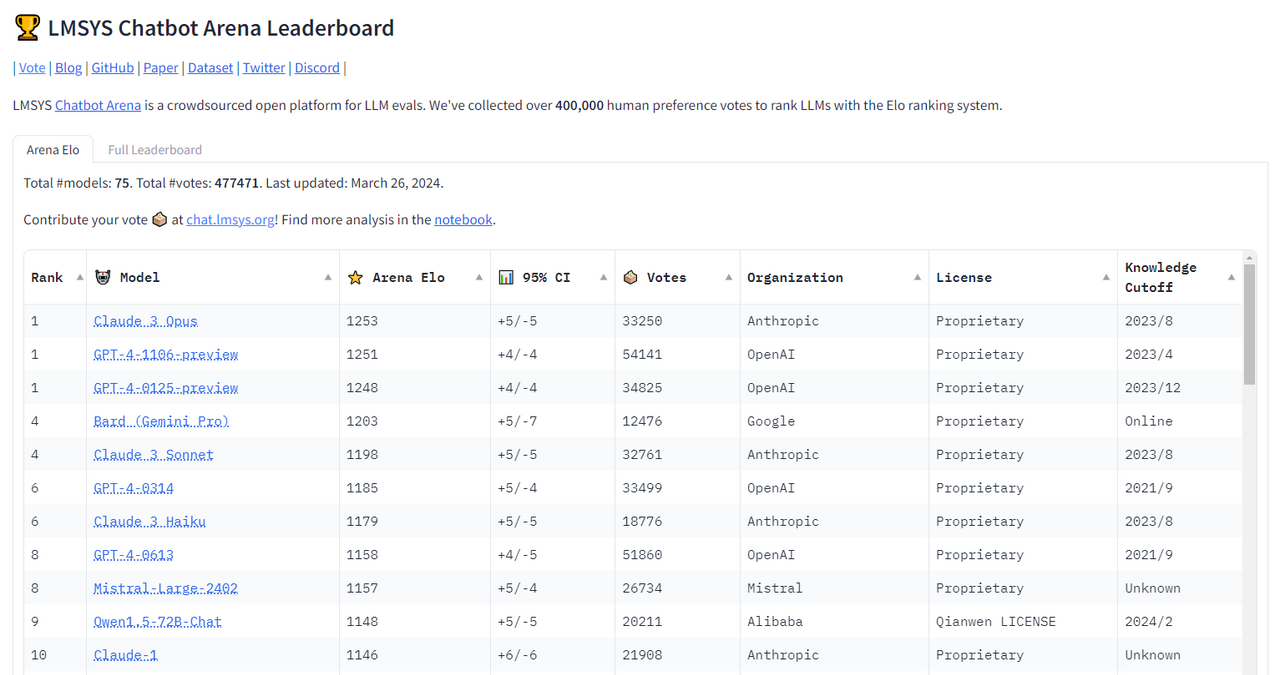The image size is (1280, 675).
Task: Open the GPT-4-0613 model link
Action: click(x=134, y=554)
